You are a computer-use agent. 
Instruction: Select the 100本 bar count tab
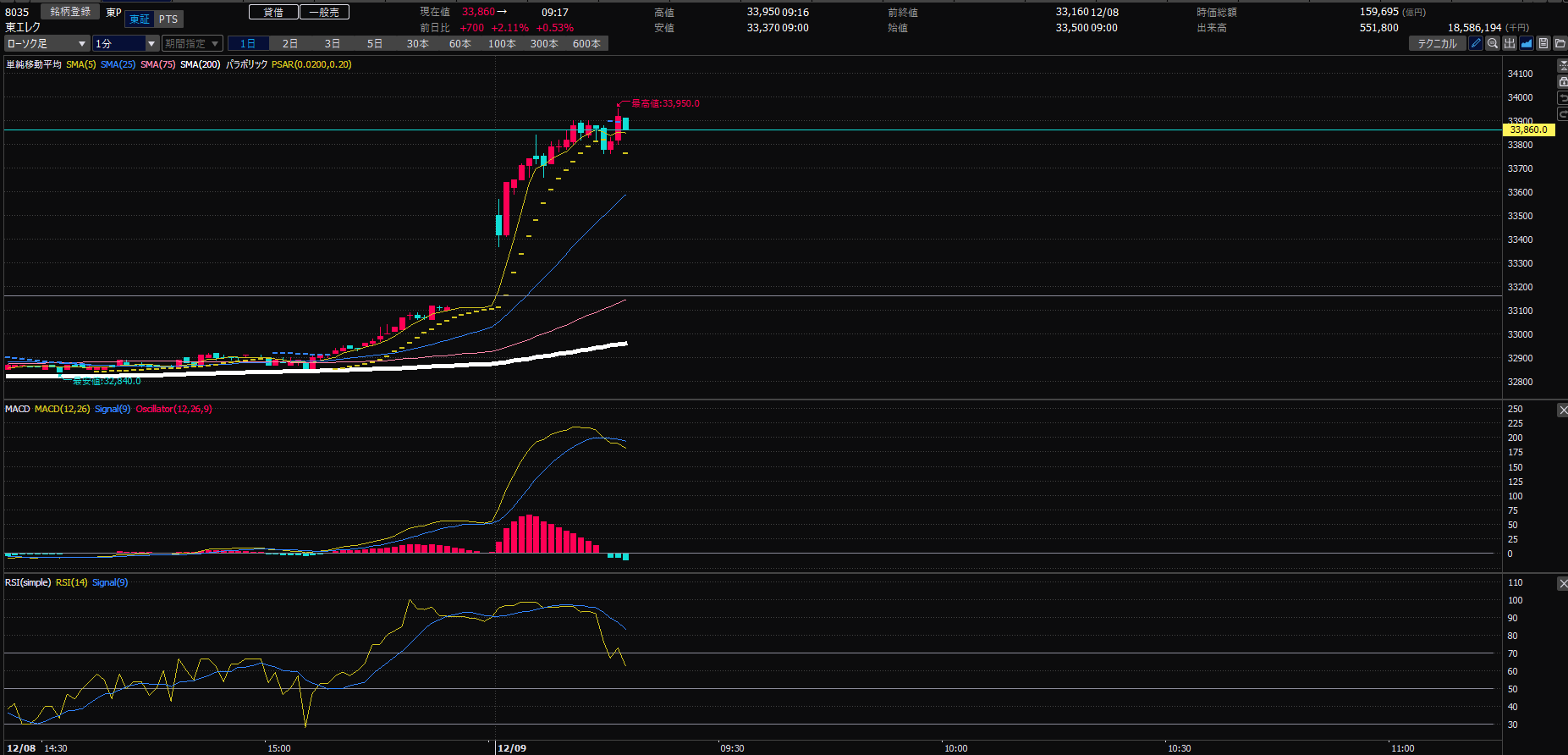click(x=502, y=43)
